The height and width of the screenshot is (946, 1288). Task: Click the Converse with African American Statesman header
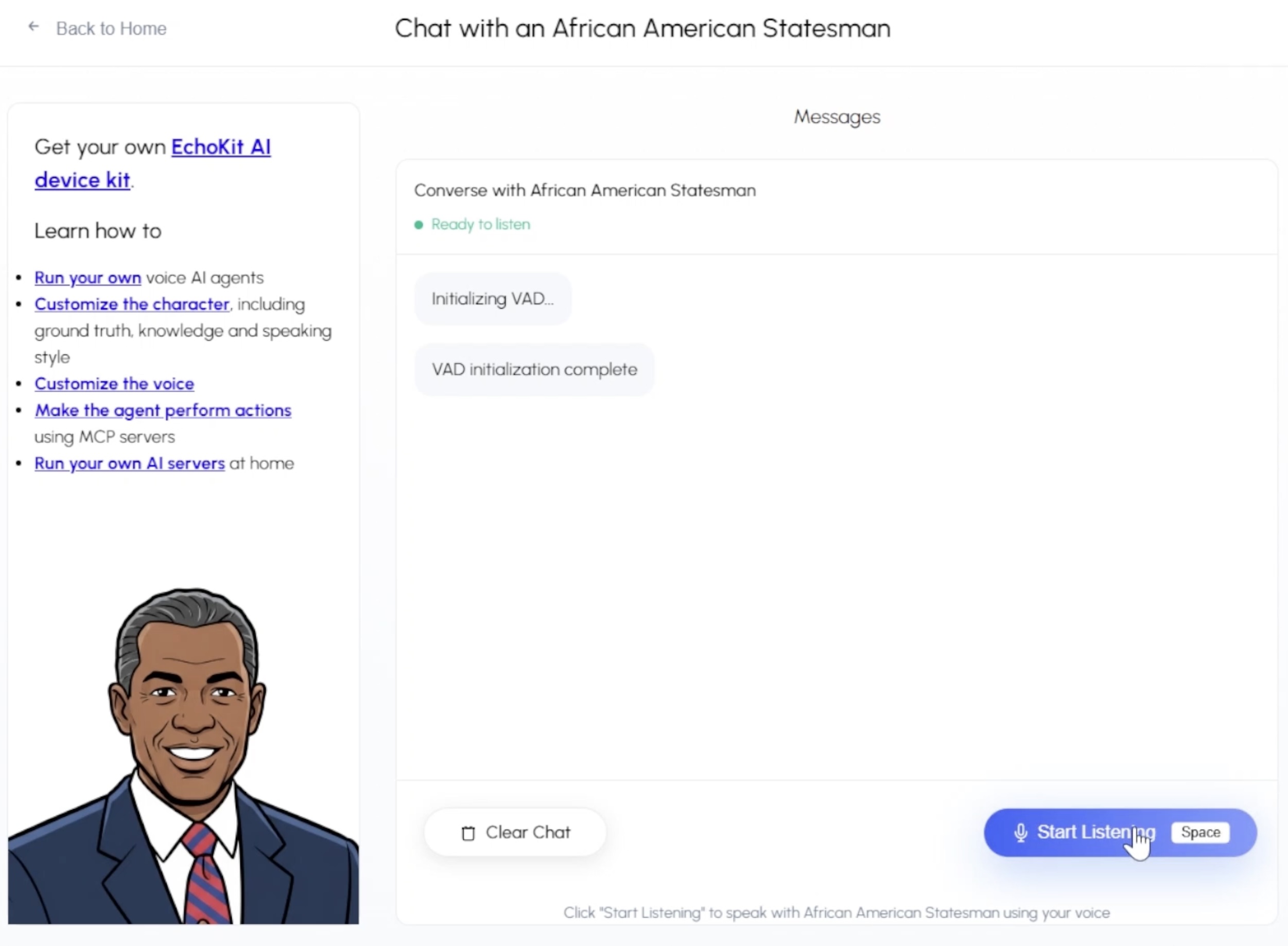point(585,190)
